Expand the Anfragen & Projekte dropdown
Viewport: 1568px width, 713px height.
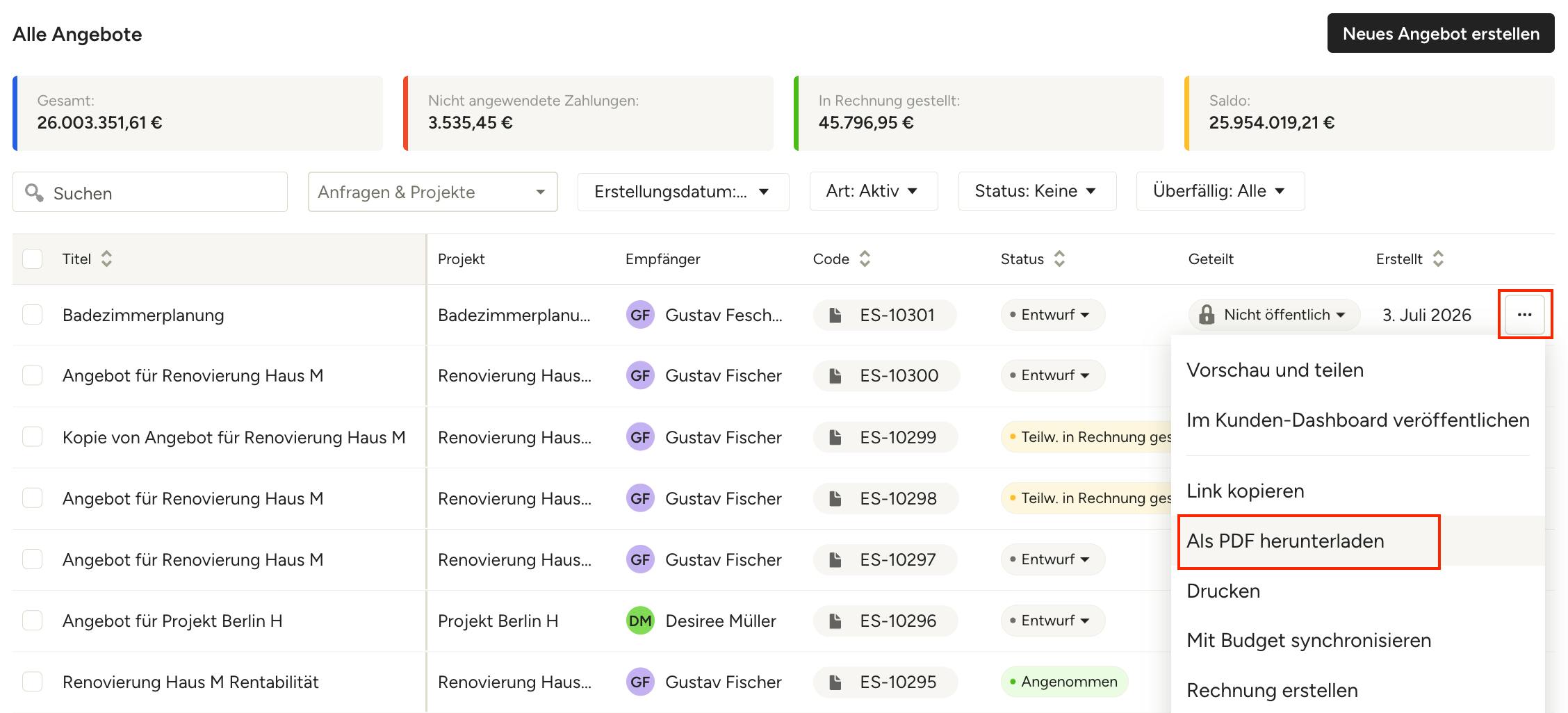click(x=432, y=192)
